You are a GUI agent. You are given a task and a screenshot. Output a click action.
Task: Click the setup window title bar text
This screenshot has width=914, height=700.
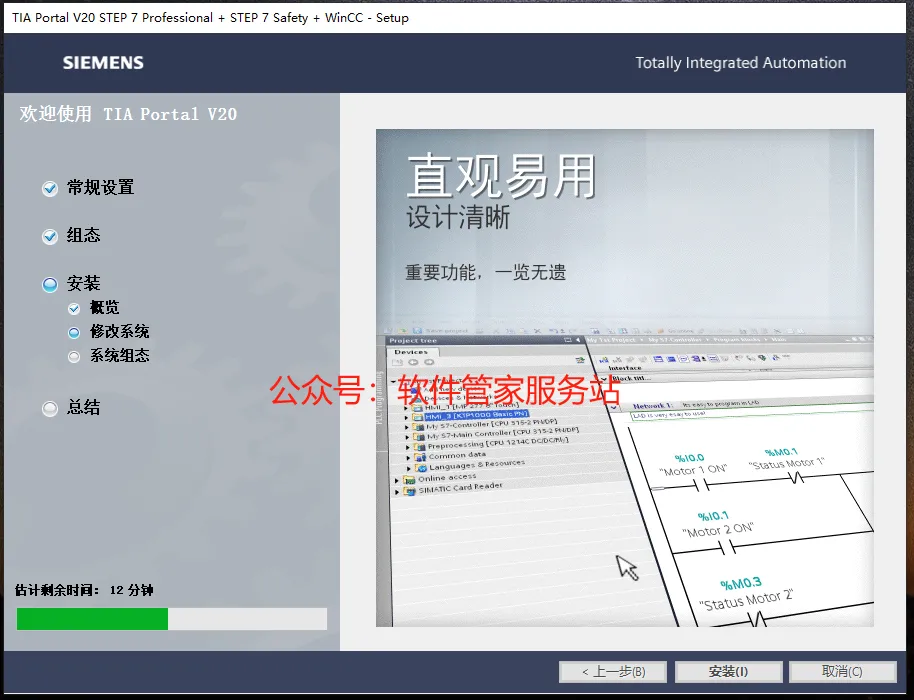(210, 17)
